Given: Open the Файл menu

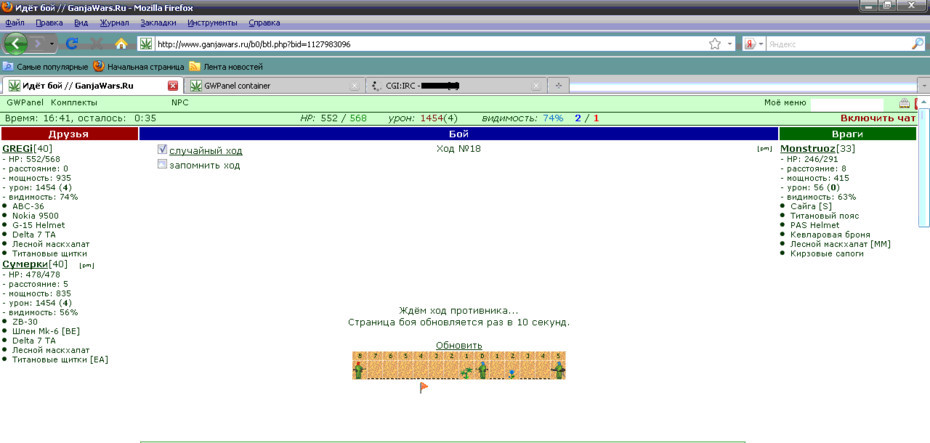Looking at the screenshot, I should coord(14,23).
